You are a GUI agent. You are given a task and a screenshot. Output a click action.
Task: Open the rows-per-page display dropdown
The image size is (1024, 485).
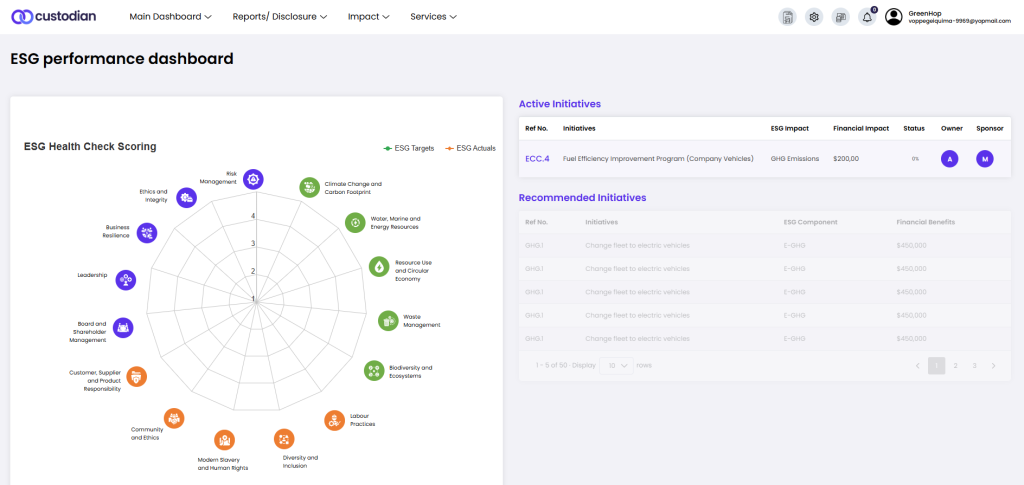pos(615,366)
